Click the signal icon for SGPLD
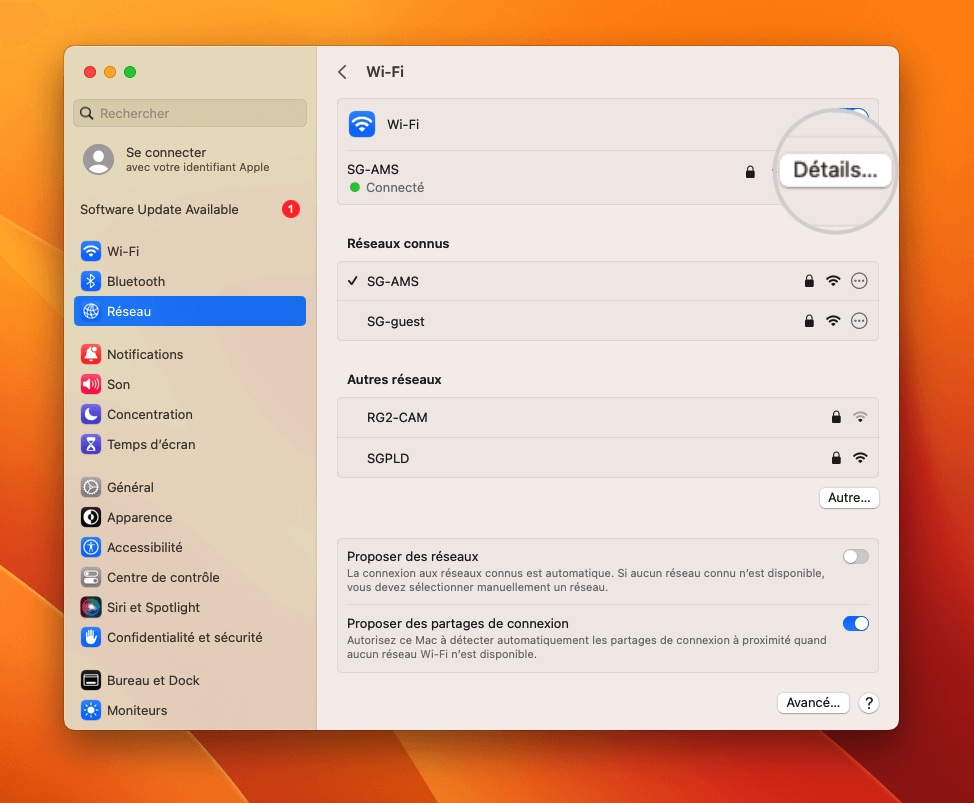 860,458
